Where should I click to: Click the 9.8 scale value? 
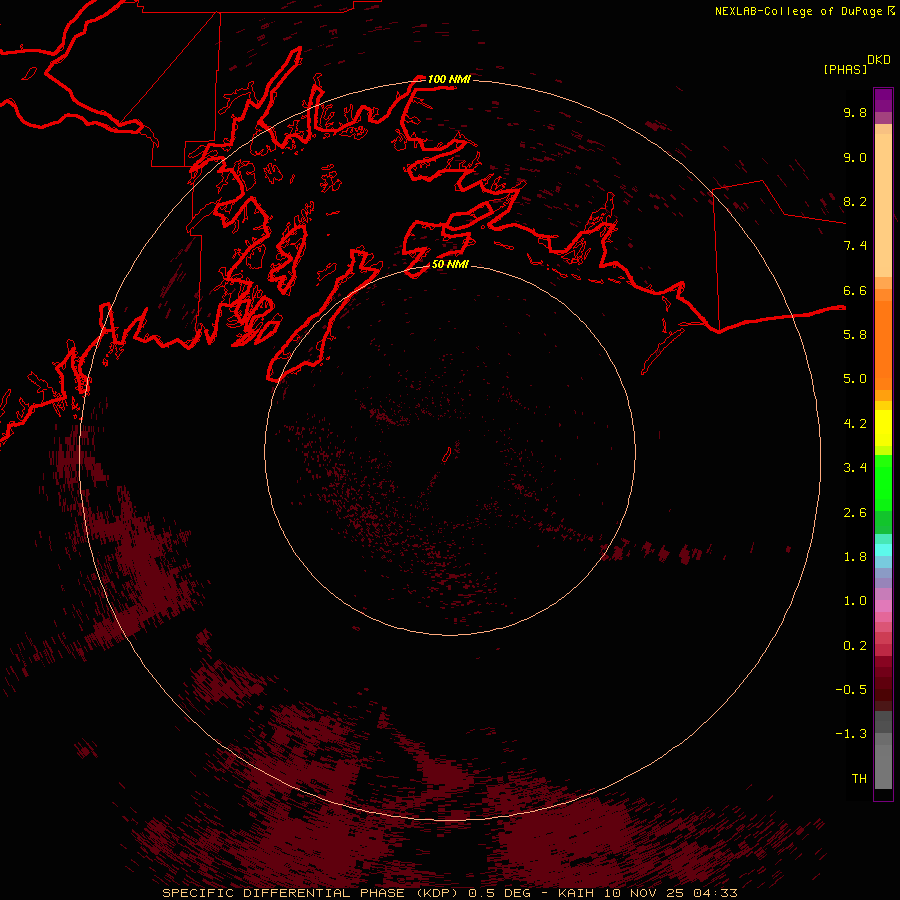point(855,112)
